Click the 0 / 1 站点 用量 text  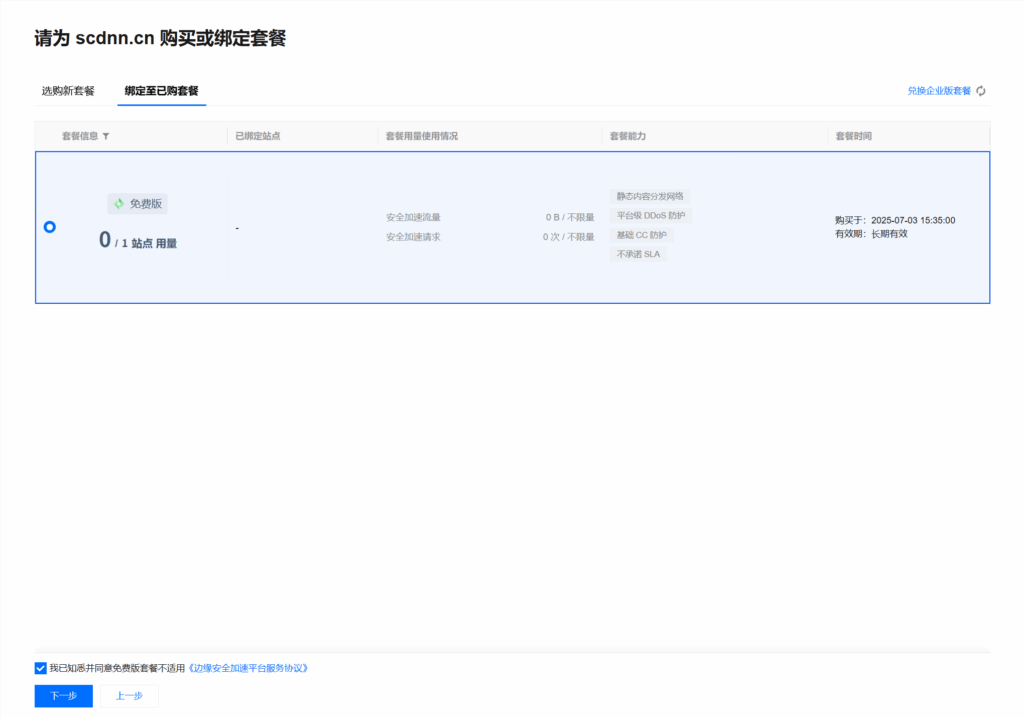tap(138, 240)
